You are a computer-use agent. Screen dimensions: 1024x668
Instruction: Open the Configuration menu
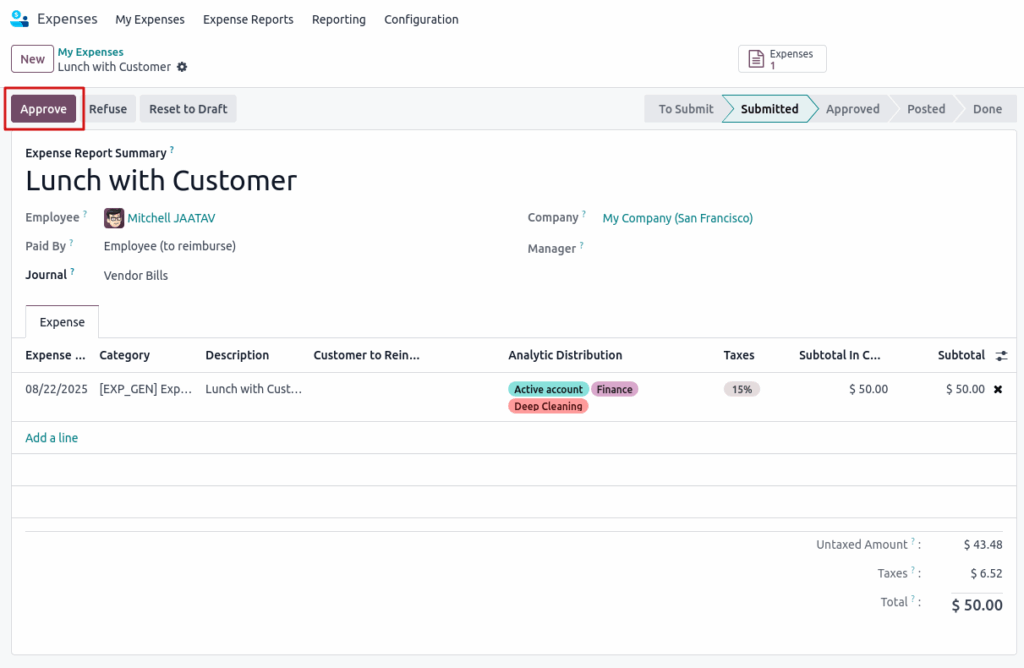(x=421, y=19)
